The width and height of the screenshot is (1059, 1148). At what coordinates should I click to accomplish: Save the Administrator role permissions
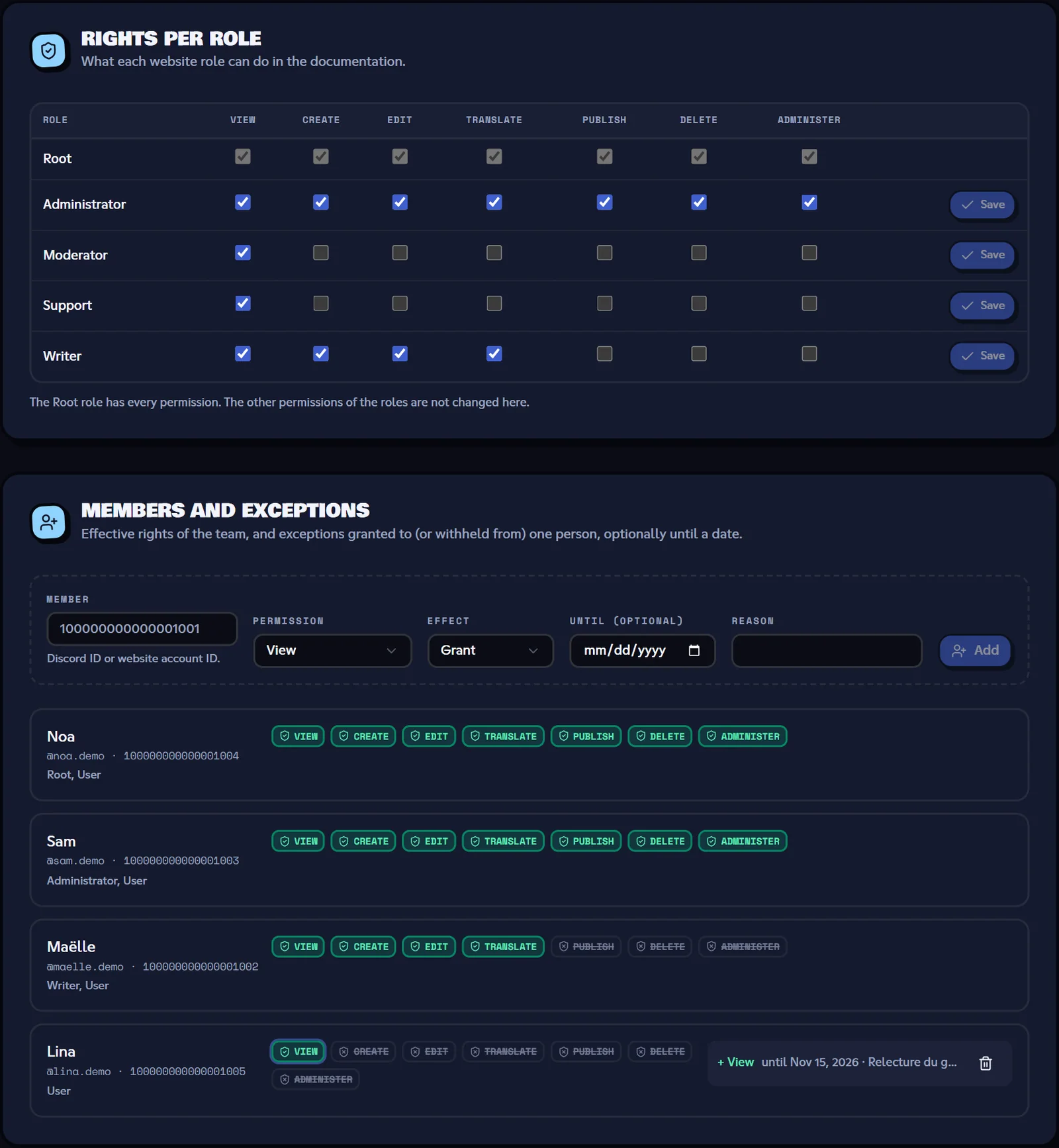tap(982, 205)
